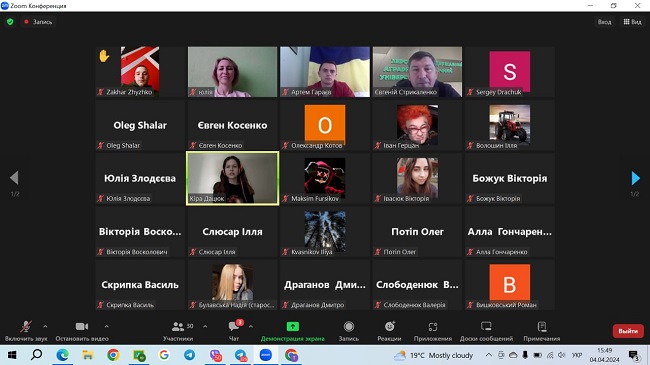Select Божук Вікторія participant tile
This screenshot has width=650, height=365.
[x=510, y=178]
